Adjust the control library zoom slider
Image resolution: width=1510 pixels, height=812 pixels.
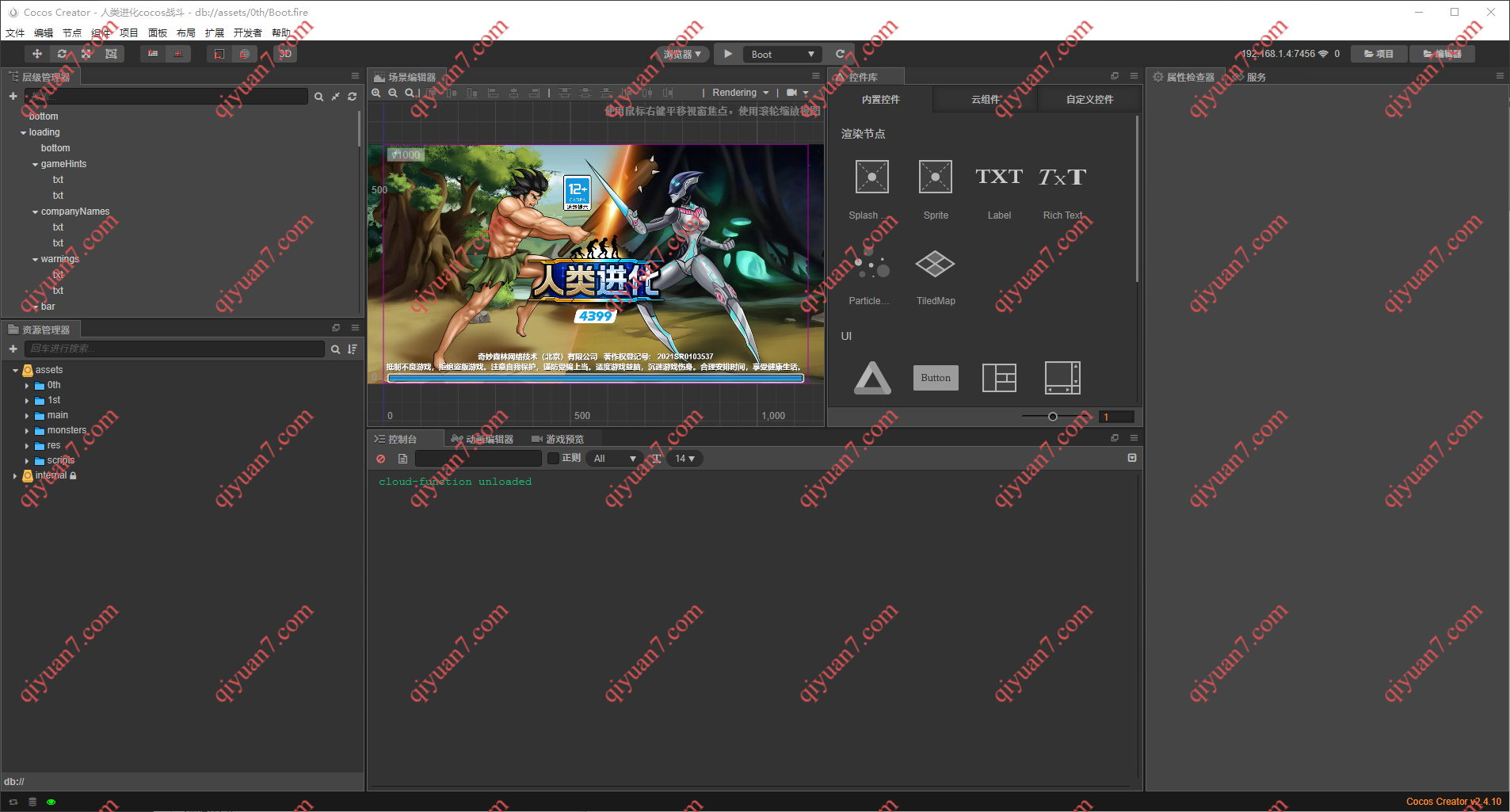(1053, 417)
